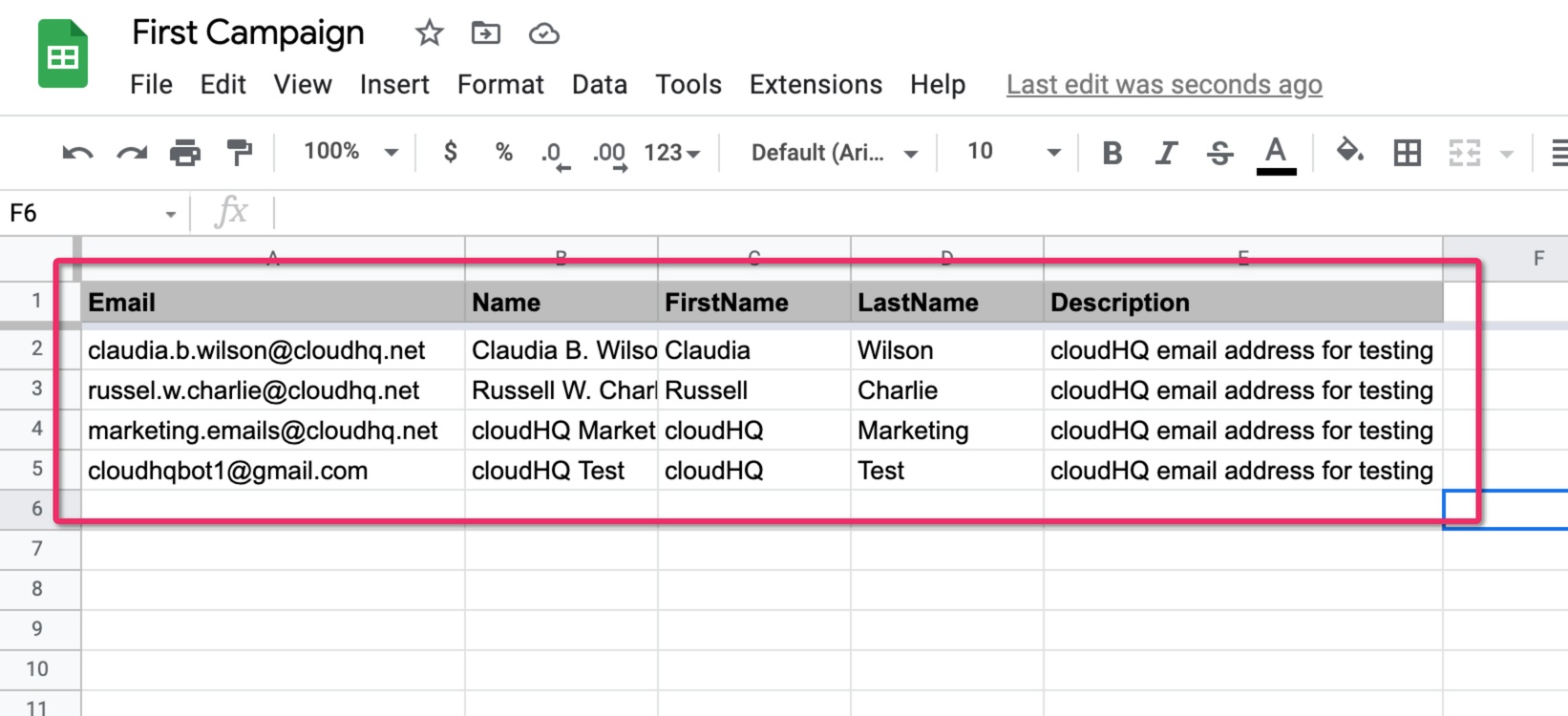Select cell russel.w.charlie@cloudhq.net
The height and width of the screenshot is (716, 1568).
(273, 390)
